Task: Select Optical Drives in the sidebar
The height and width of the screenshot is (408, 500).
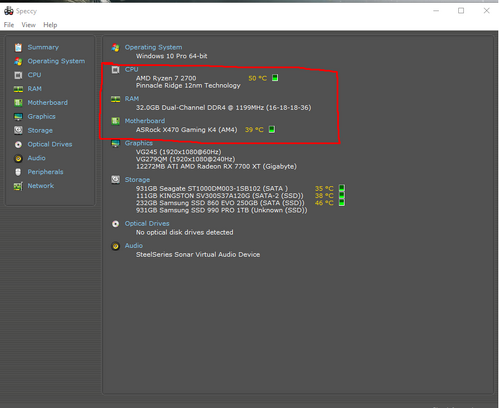Action: click(50, 144)
